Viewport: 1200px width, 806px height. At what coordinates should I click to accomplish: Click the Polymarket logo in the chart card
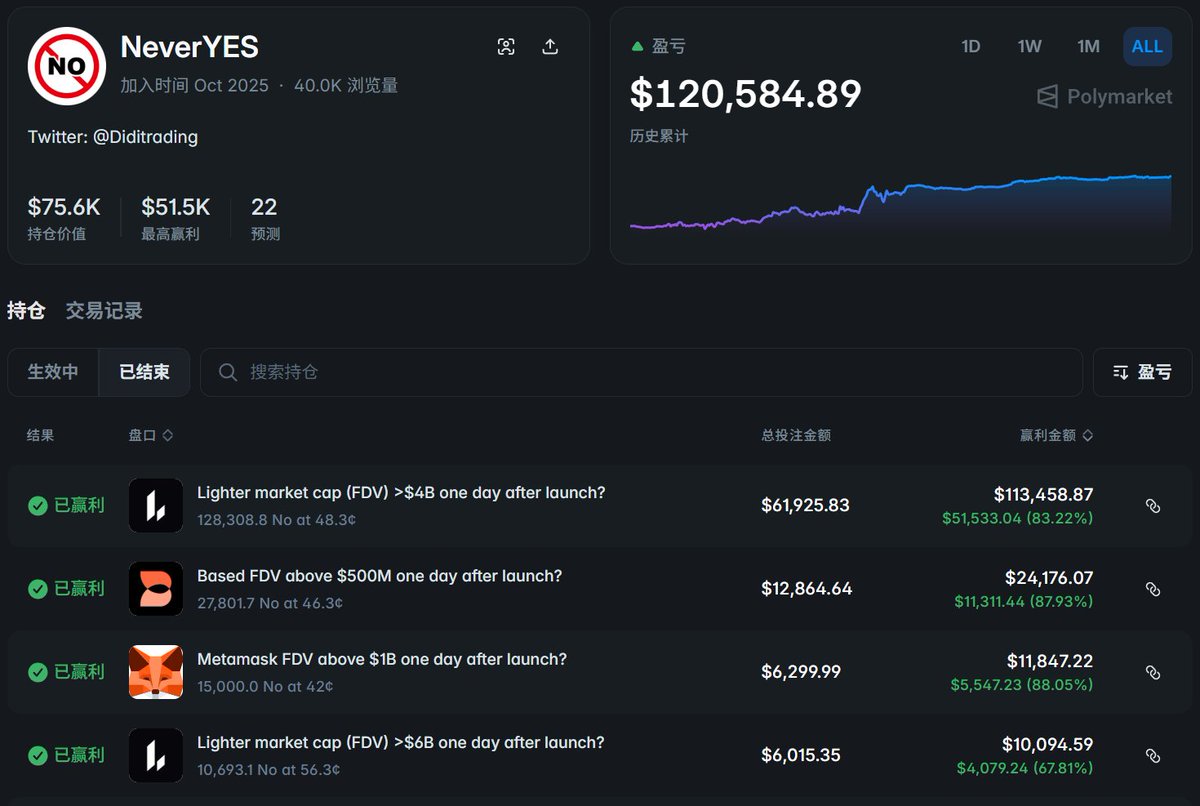pos(1104,97)
